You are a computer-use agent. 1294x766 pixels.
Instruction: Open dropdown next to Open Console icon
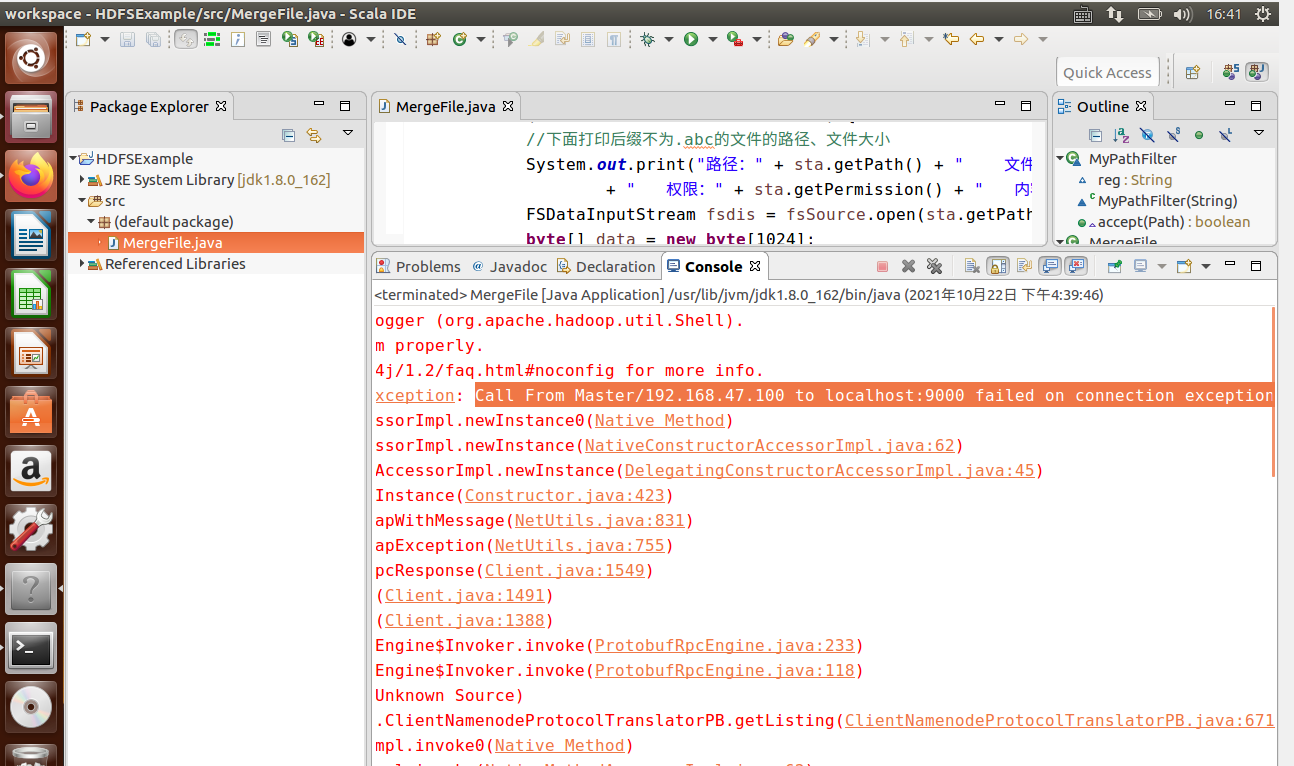pos(1206,266)
